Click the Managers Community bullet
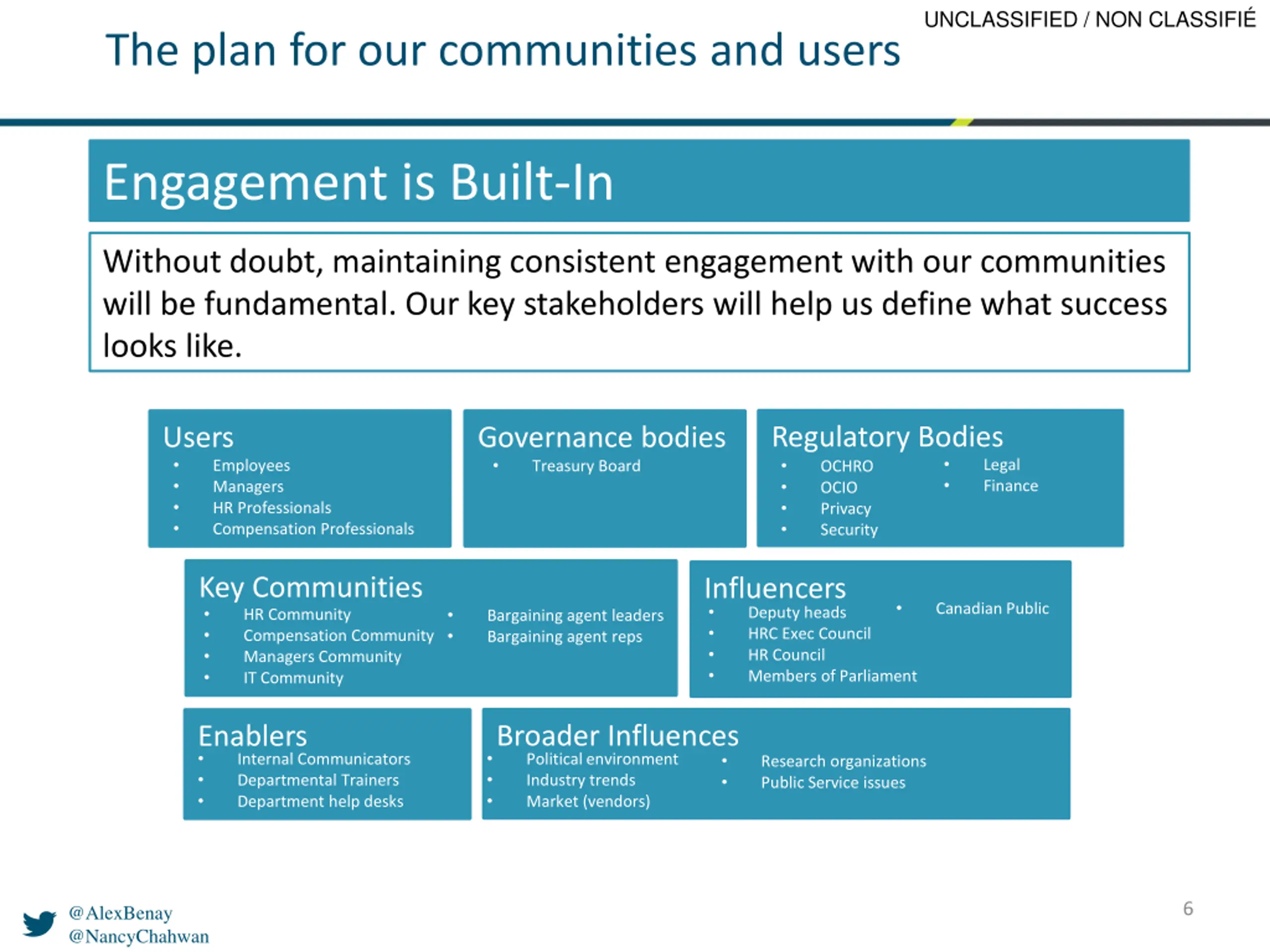Image resolution: width=1270 pixels, height=952 pixels. [x=322, y=656]
